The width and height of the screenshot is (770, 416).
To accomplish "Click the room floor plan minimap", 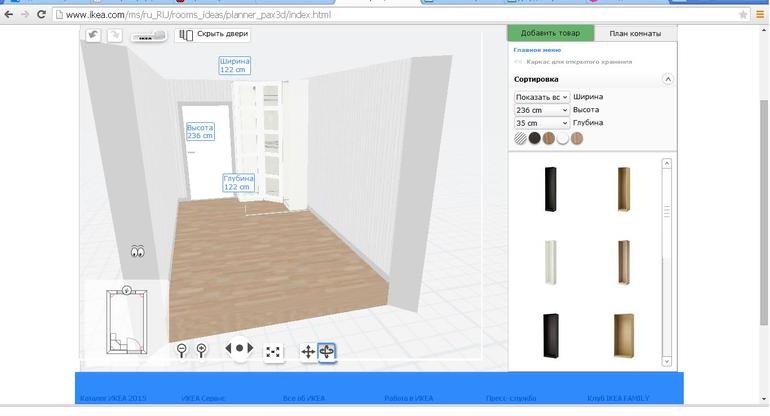I will coord(126,322).
